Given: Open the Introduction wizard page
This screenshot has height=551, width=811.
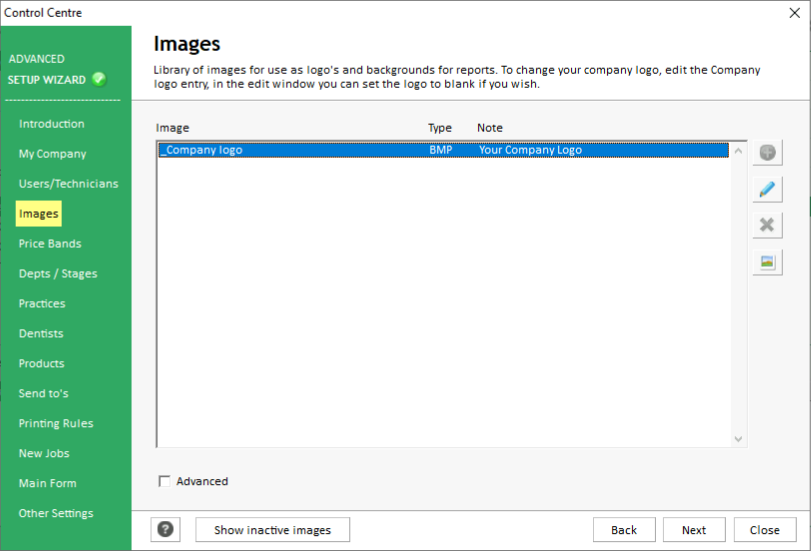Looking at the screenshot, I should click(51, 124).
